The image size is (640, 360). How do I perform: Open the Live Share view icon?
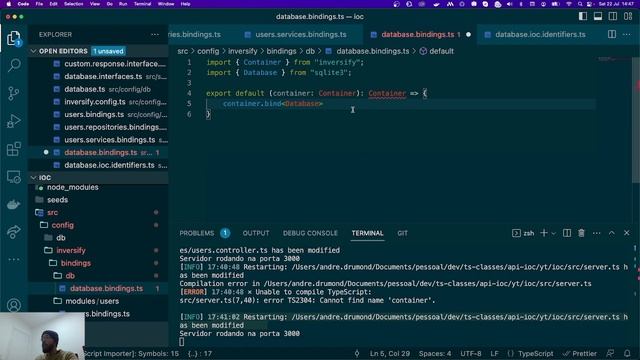[13, 232]
